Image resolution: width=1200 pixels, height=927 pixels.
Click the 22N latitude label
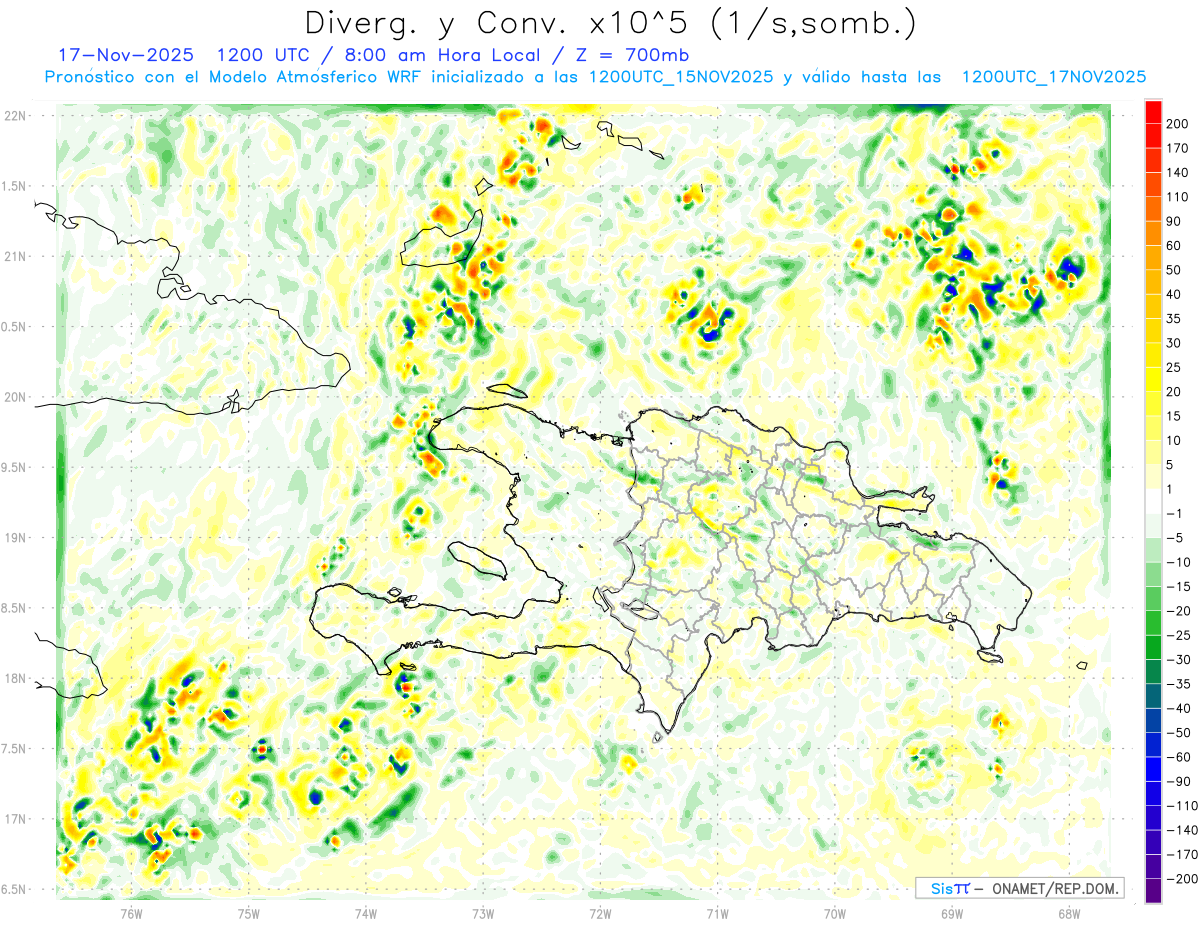pos(16,116)
